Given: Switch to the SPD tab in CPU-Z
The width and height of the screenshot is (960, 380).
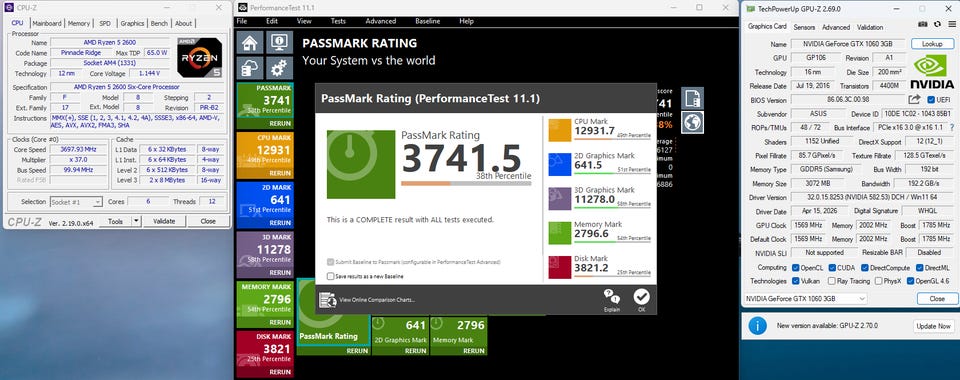Looking at the screenshot, I should (x=105, y=23).
